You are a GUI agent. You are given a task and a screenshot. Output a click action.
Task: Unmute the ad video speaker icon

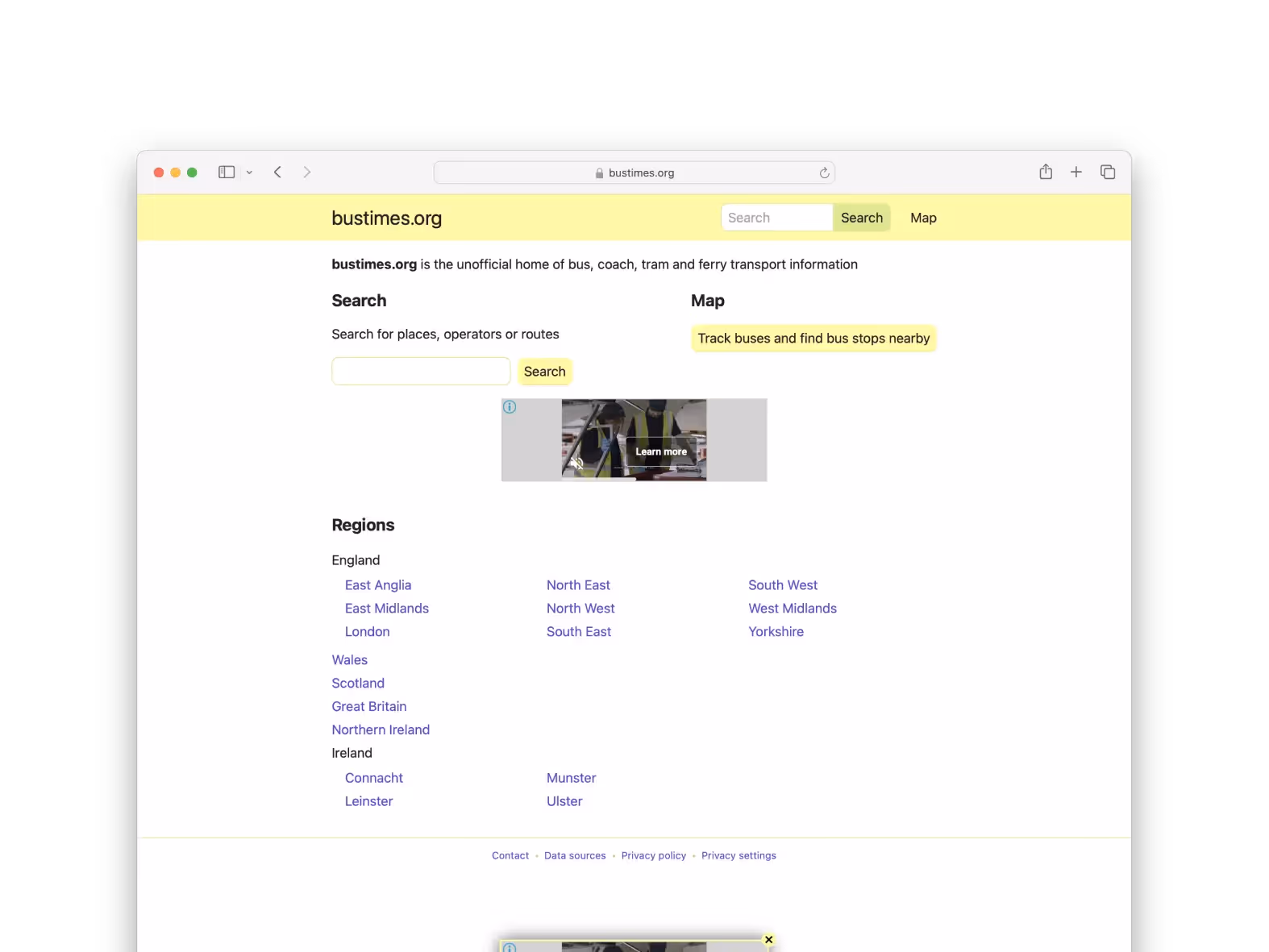pos(576,463)
